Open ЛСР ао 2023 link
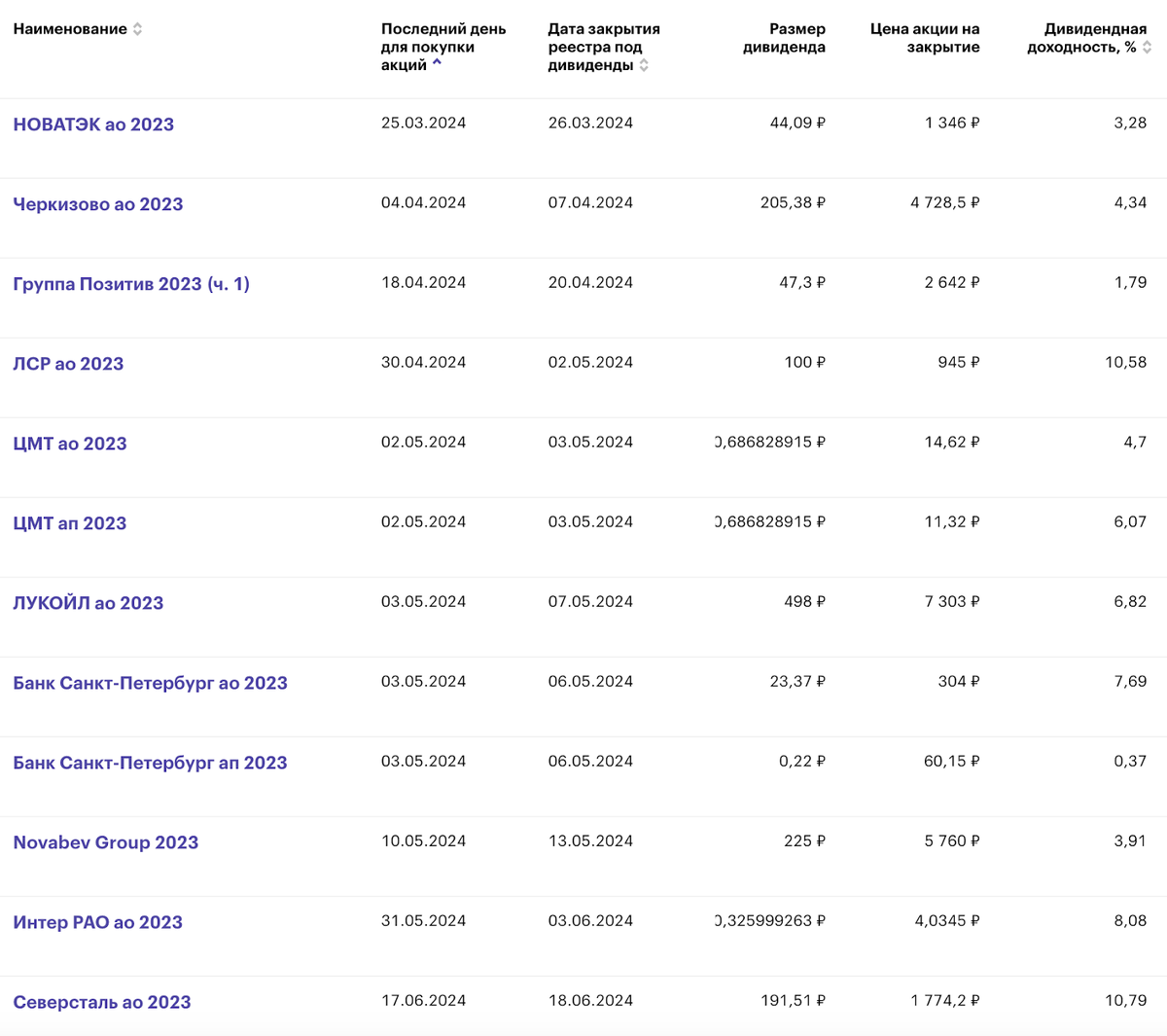This screenshot has width=1167, height=1036. 68,364
